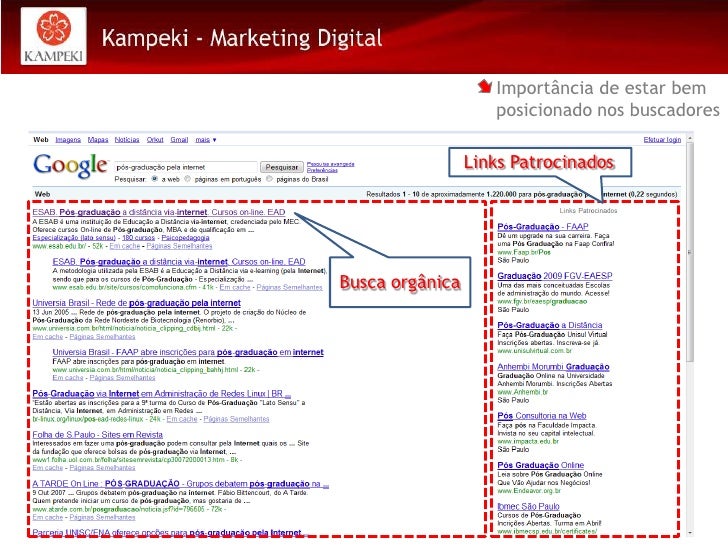Select the Web tab in top bar
This screenshot has height=546, width=728.
coord(41,140)
